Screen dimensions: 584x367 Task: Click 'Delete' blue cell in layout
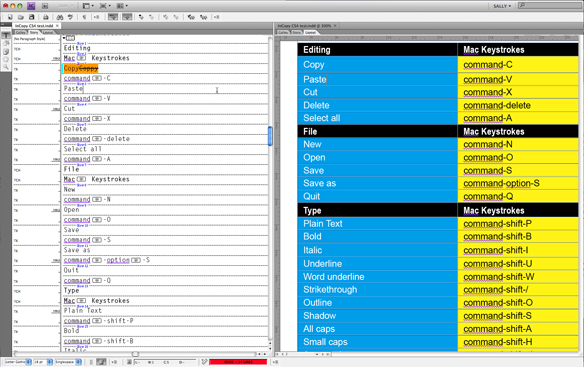pos(377,105)
